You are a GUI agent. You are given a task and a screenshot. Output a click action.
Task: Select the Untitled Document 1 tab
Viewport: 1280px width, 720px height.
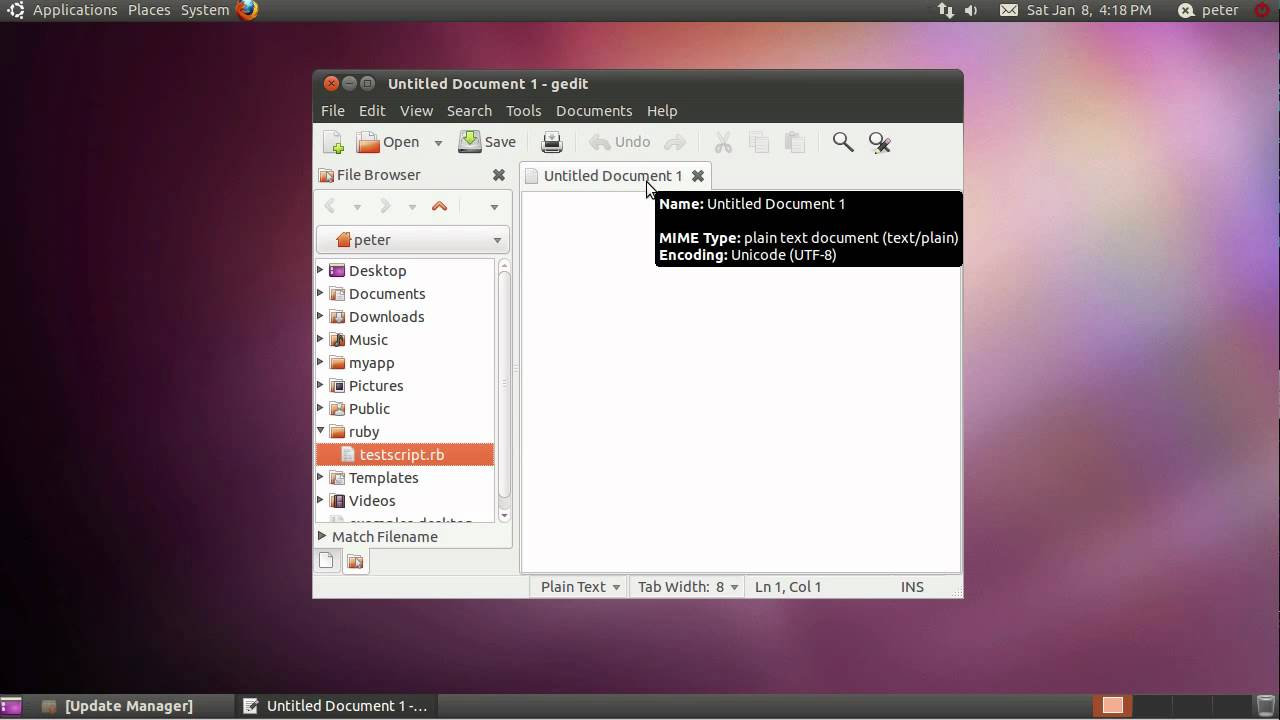[x=613, y=176]
